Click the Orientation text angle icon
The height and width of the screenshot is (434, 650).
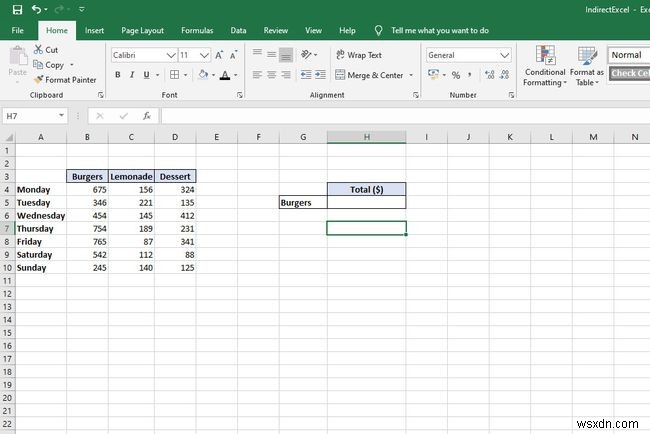[x=306, y=54]
